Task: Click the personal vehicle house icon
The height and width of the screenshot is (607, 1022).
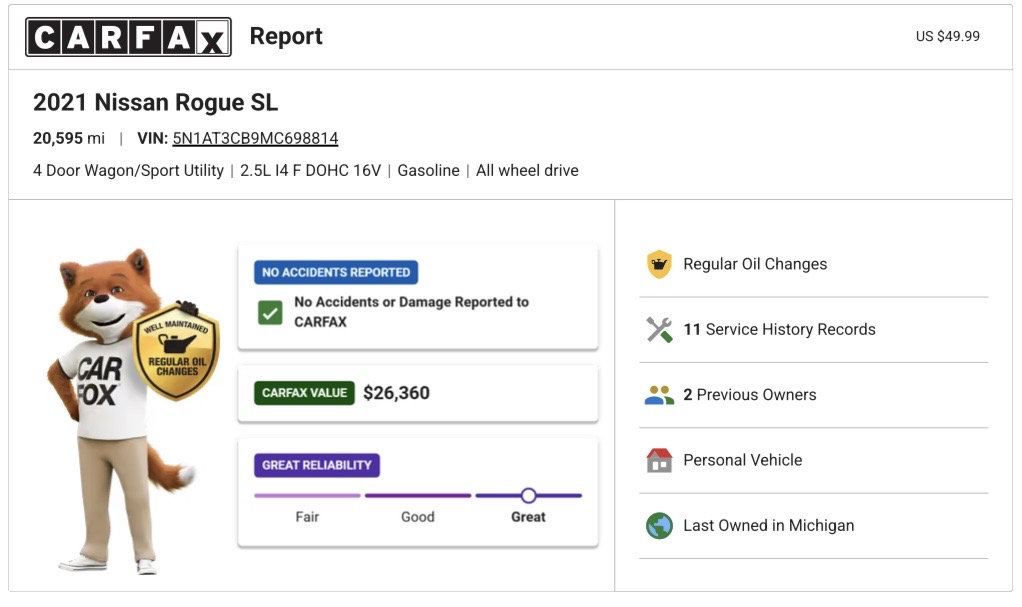Action: (659, 460)
